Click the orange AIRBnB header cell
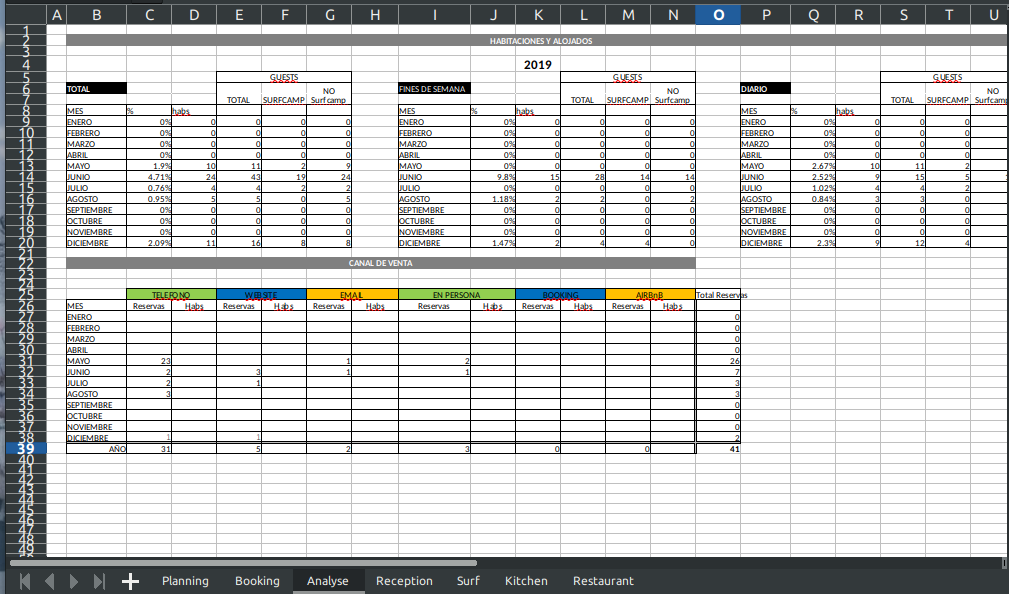Screen dimensions: 1009x594 pos(650,295)
